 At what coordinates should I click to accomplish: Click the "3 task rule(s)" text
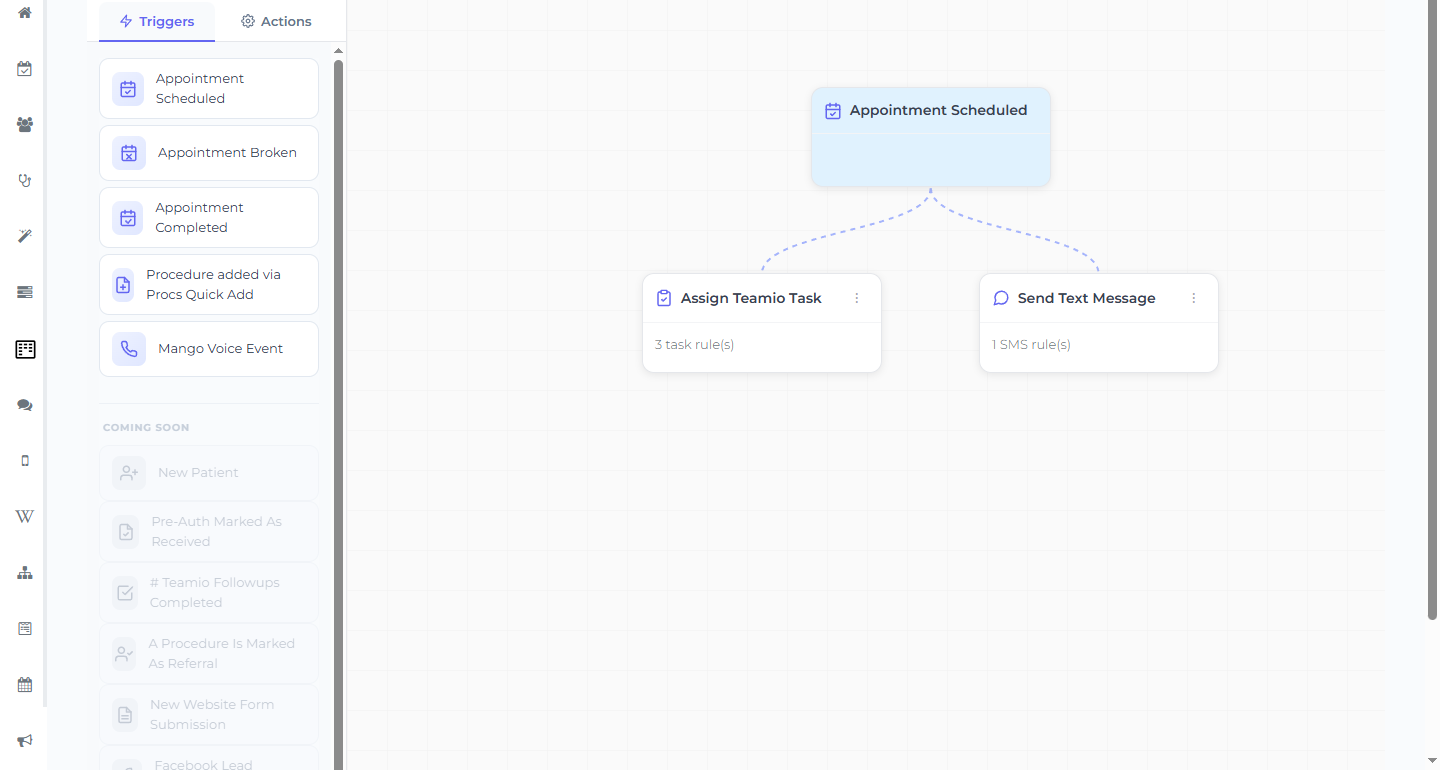(695, 345)
